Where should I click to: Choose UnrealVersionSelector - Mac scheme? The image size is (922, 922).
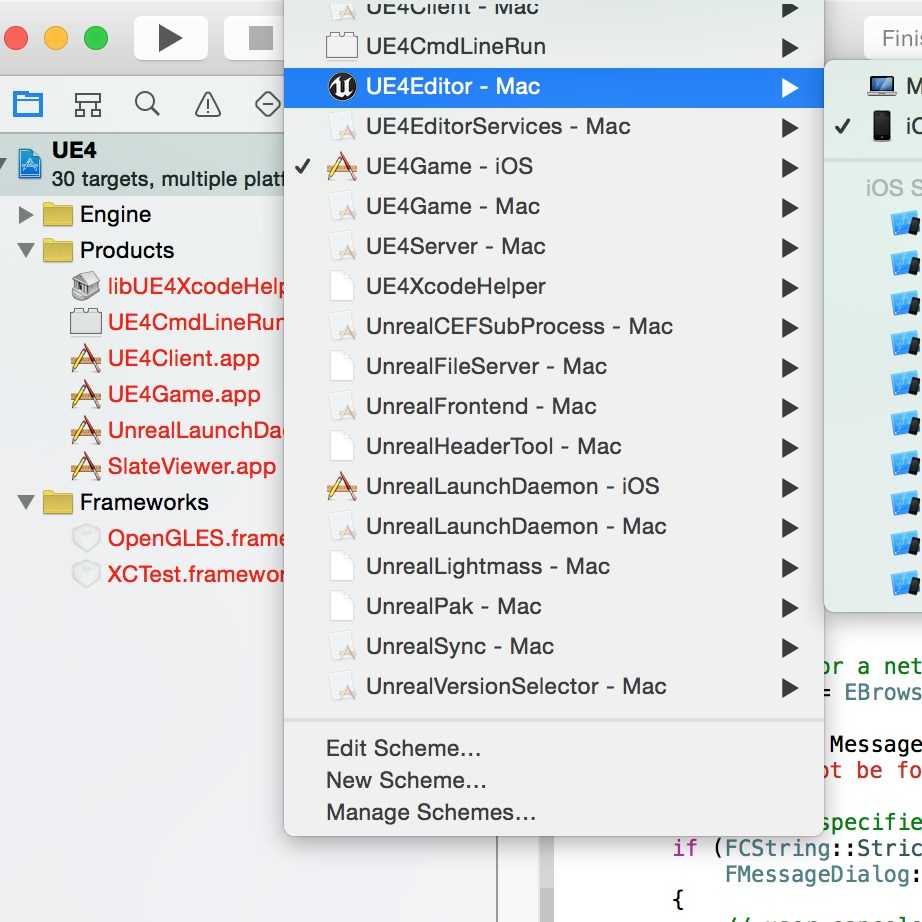coord(553,687)
